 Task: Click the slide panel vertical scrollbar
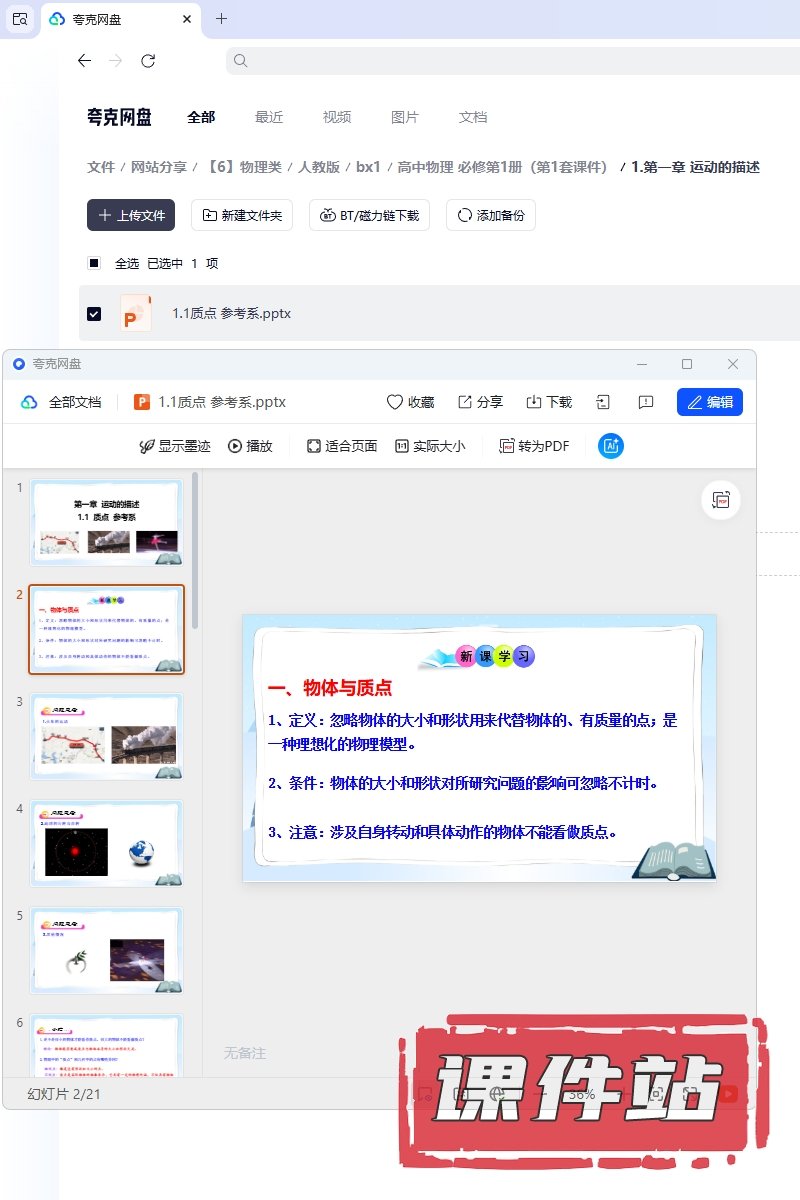(x=195, y=550)
